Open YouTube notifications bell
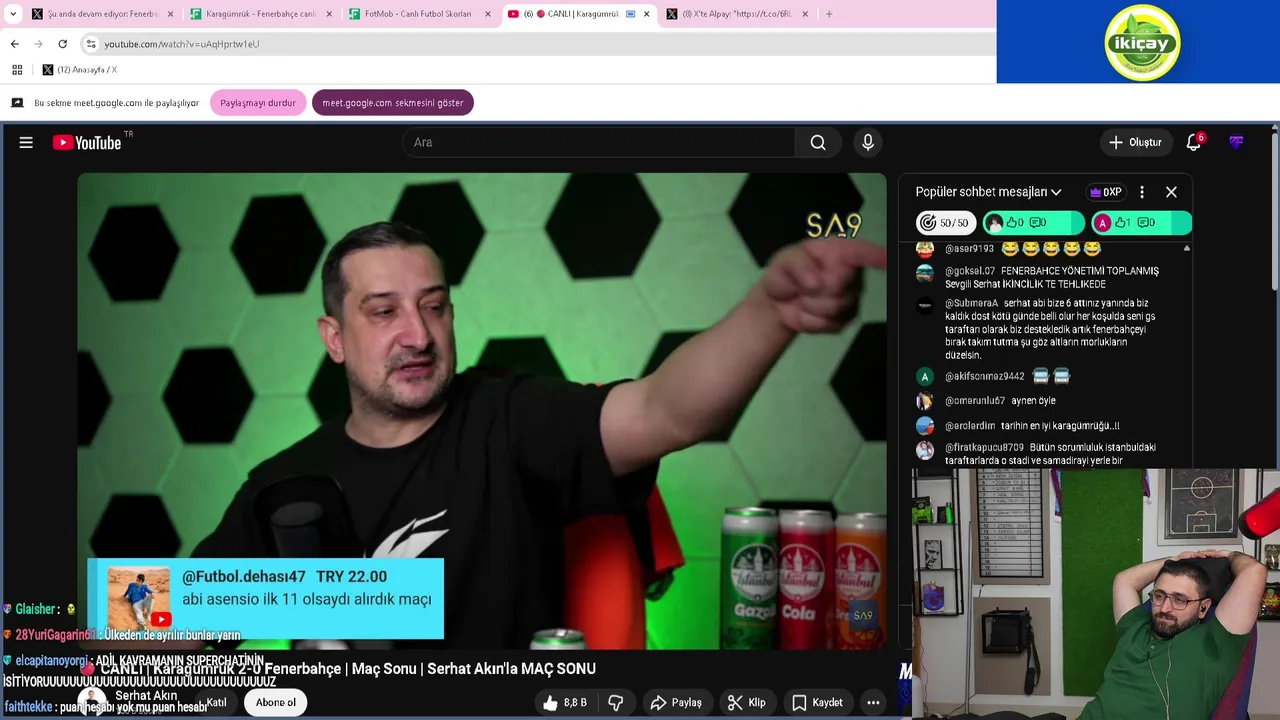This screenshot has width=1280, height=720. pyautogui.click(x=1194, y=143)
